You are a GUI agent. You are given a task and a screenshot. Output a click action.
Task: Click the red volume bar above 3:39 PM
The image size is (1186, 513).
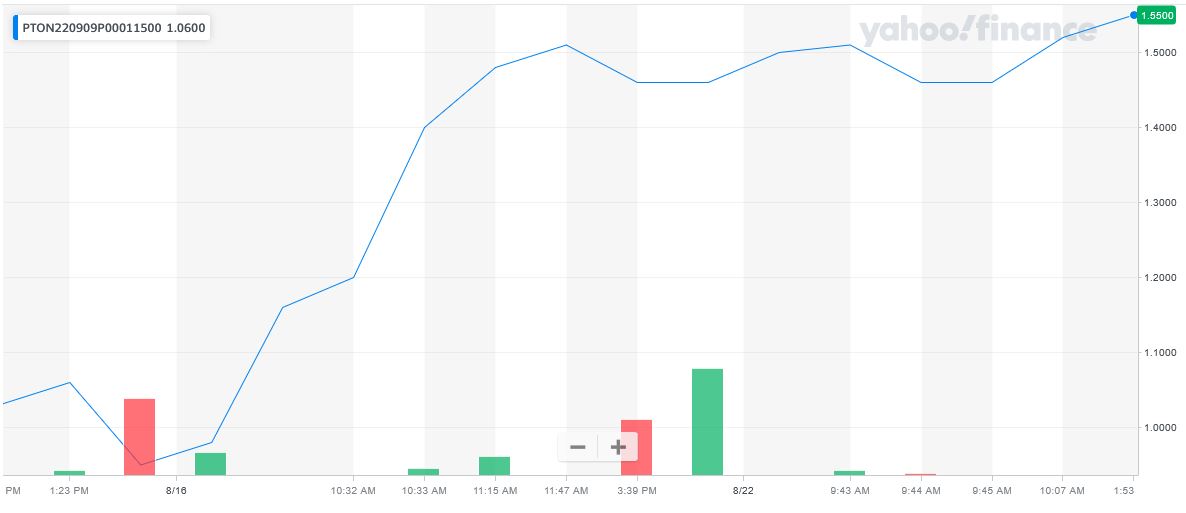636,447
